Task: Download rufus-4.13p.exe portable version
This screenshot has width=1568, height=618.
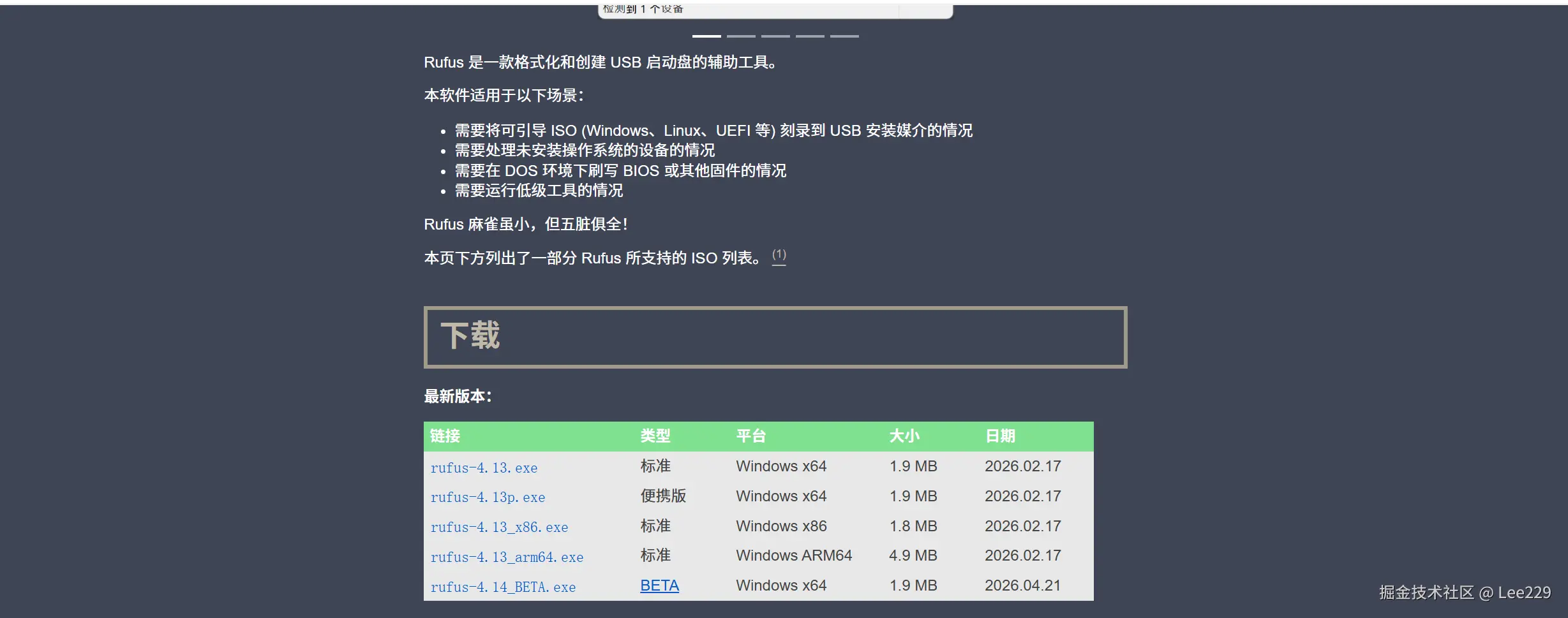Action: pyautogui.click(x=488, y=497)
